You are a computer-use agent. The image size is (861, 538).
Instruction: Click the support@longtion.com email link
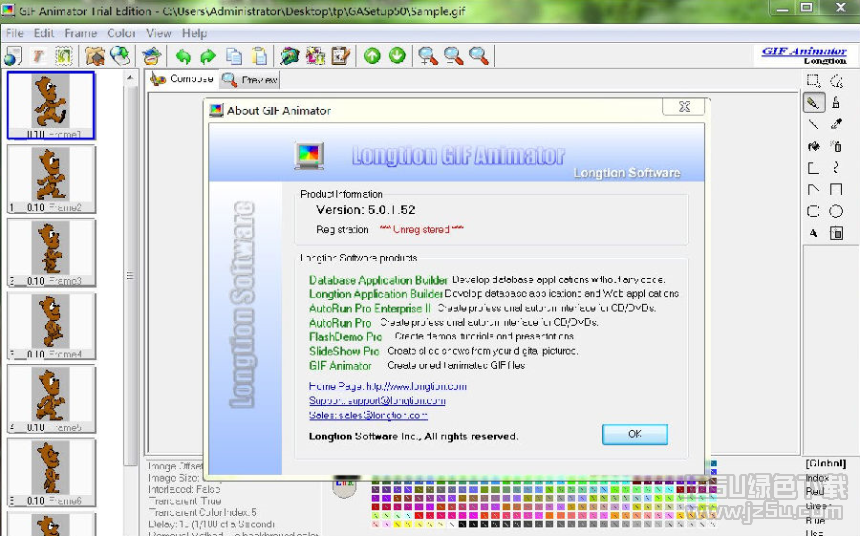[377, 401]
